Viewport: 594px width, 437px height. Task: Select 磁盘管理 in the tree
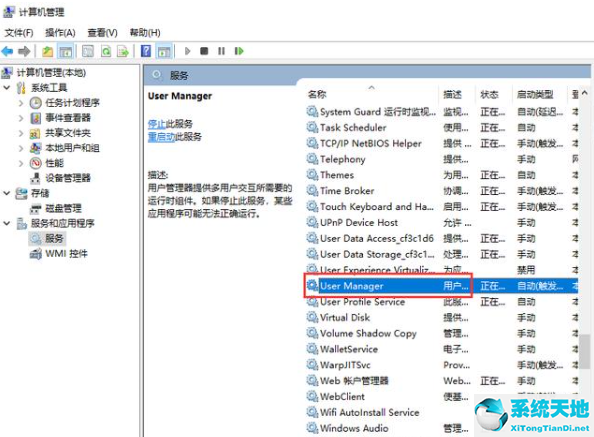pos(63,208)
